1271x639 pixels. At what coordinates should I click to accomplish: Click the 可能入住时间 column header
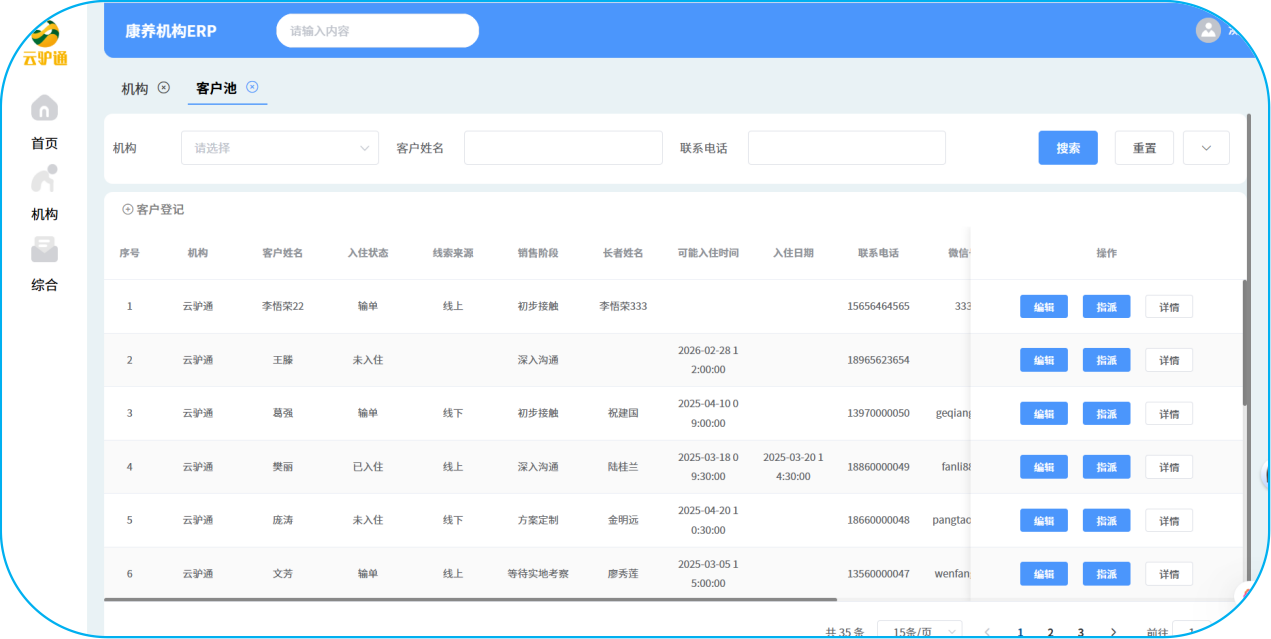[708, 253]
